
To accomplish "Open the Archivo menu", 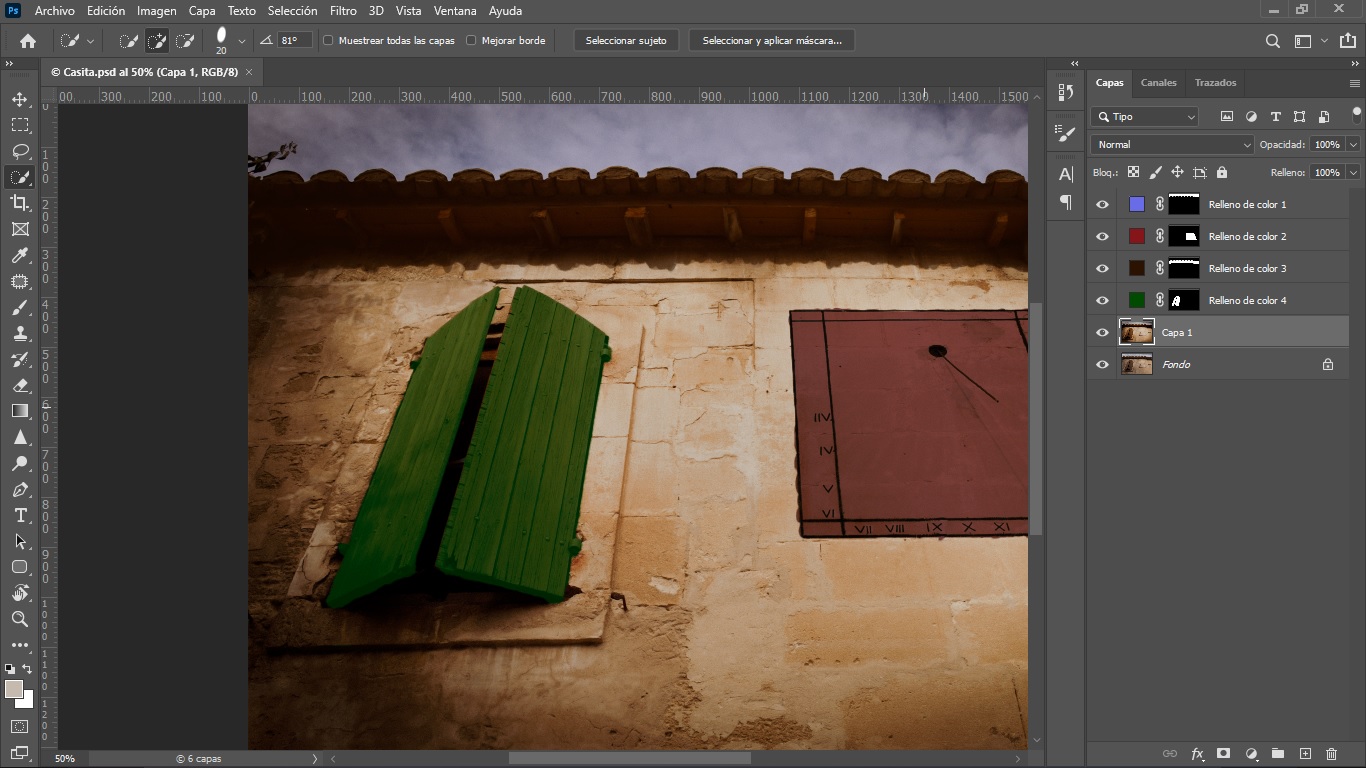I will (55, 11).
